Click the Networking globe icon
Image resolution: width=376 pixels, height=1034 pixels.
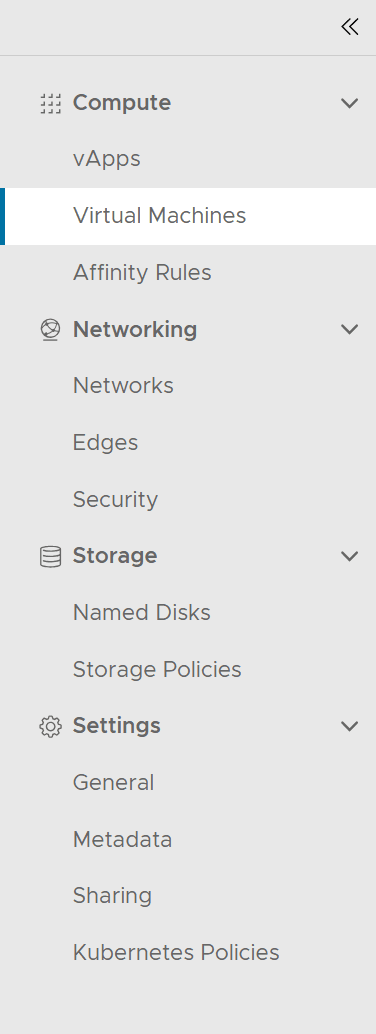click(x=50, y=330)
